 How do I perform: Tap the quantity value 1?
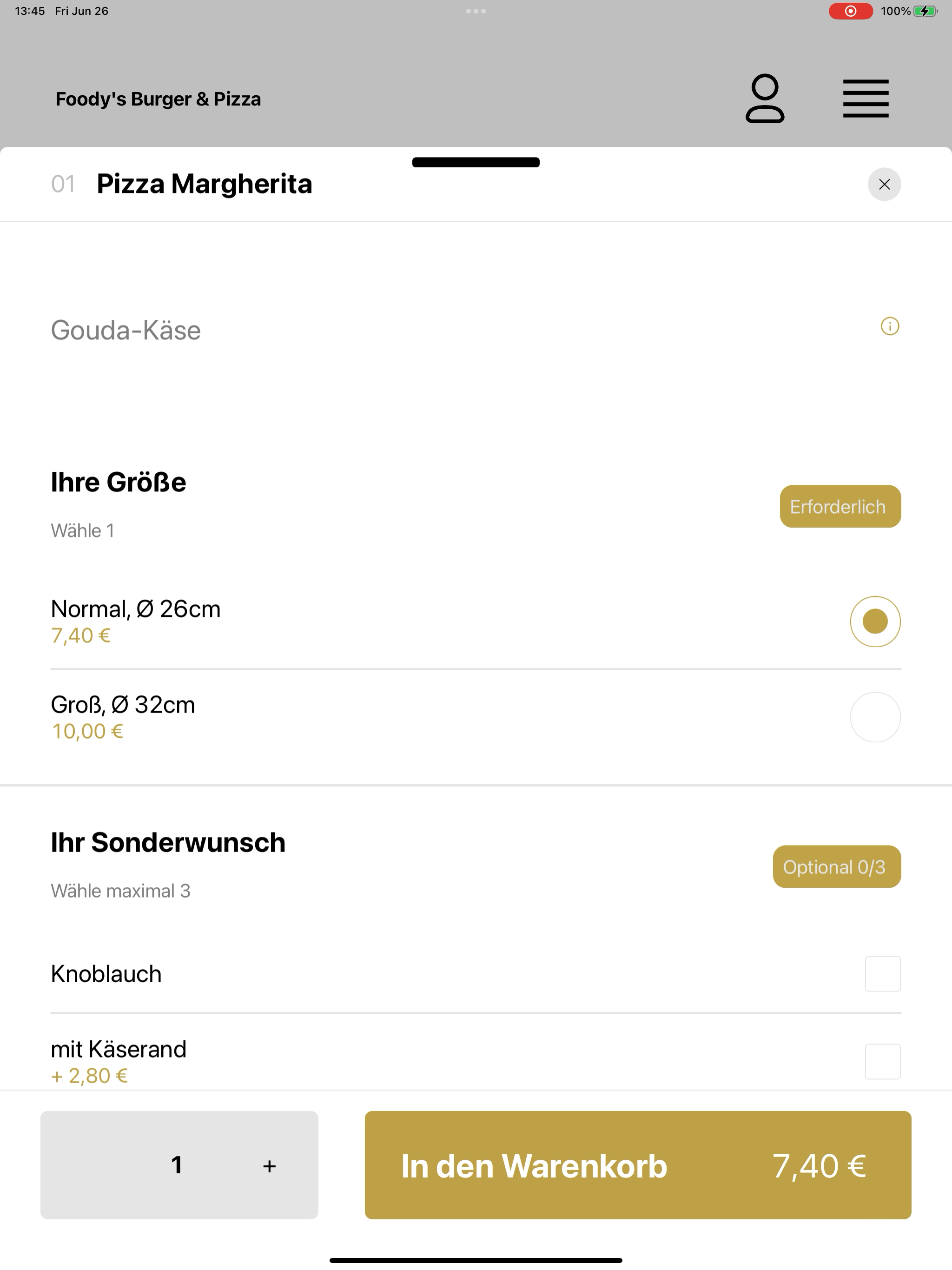click(x=177, y=1165)
